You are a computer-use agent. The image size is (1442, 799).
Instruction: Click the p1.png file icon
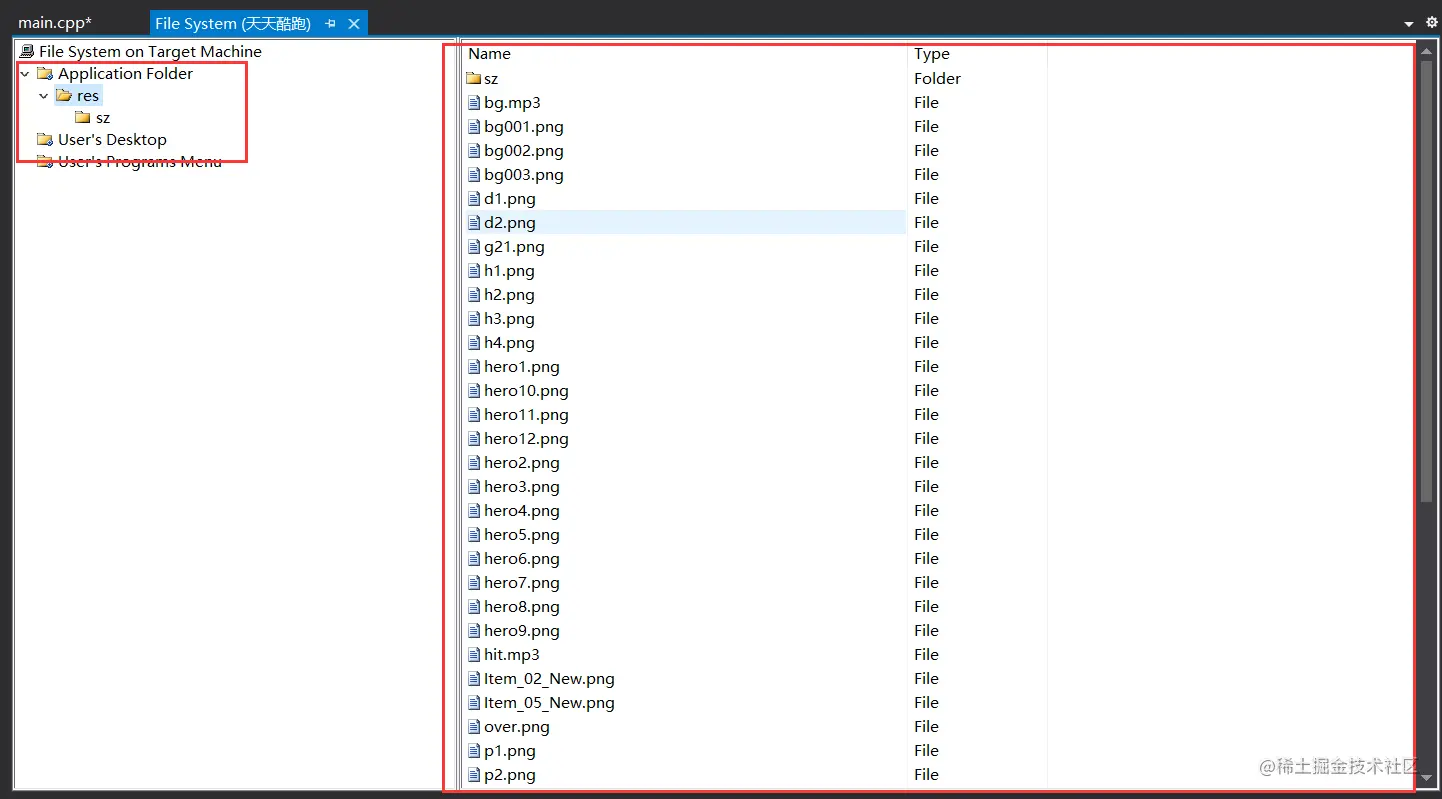coord(475,750)
